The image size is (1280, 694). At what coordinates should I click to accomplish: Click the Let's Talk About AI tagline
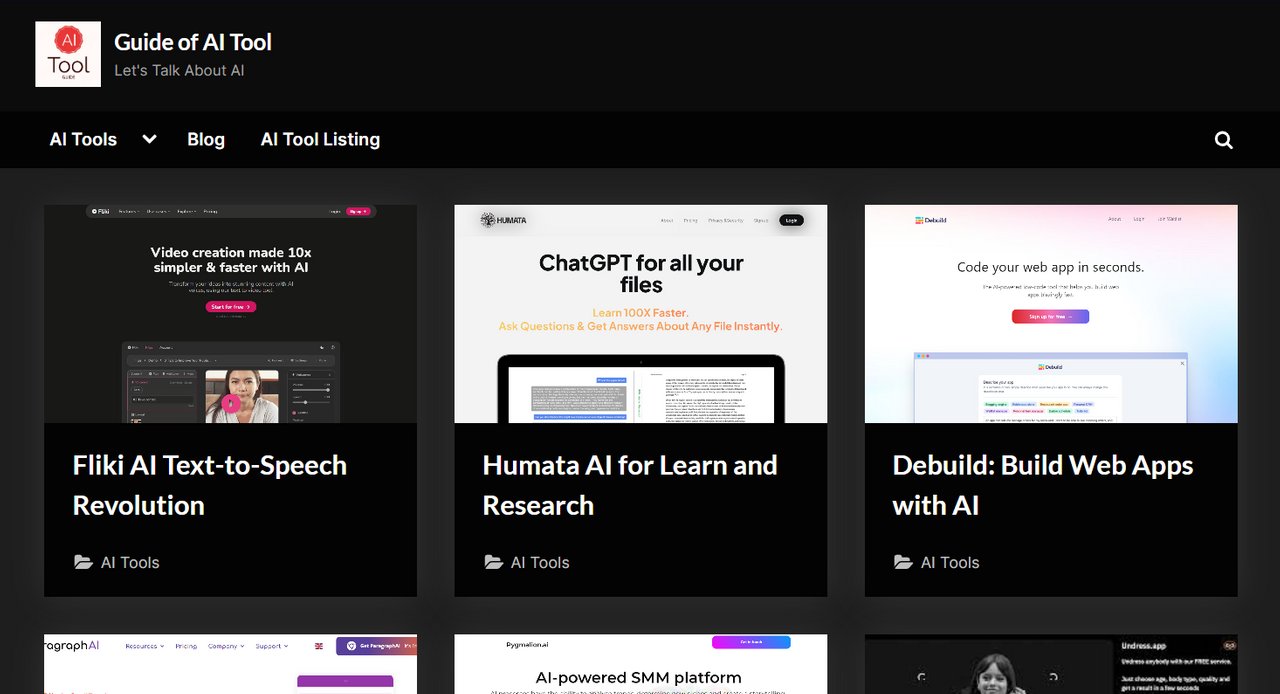(179, 70)
